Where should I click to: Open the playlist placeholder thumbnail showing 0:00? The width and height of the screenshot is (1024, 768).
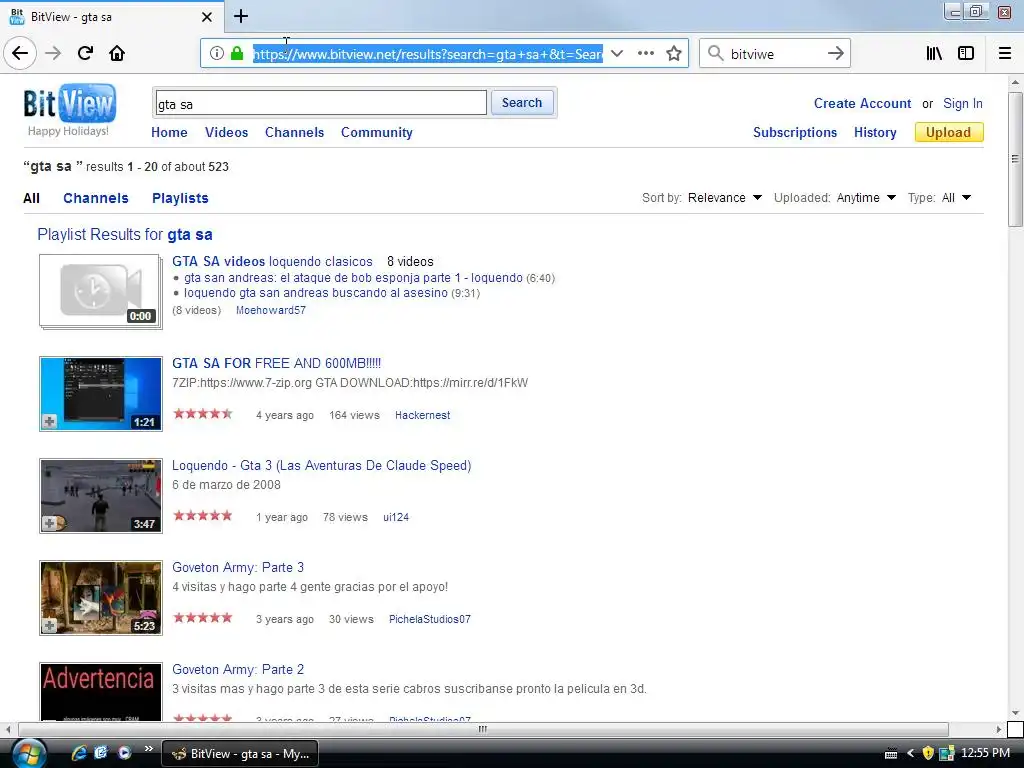click(100, 291)
